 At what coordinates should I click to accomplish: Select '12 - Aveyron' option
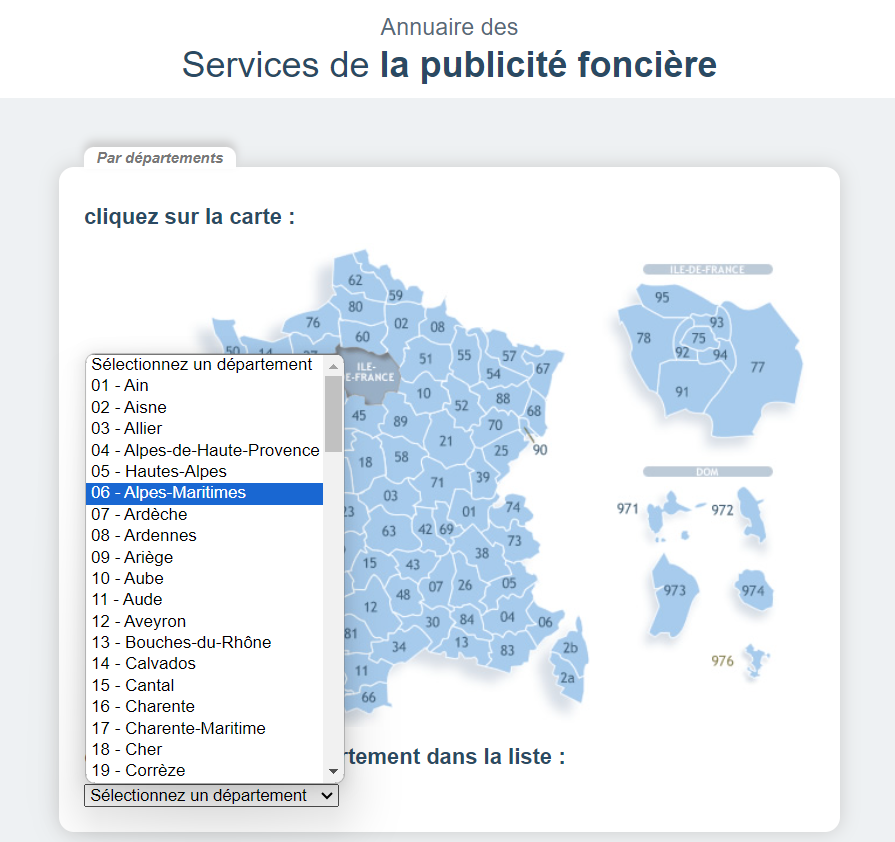(204, 621)
